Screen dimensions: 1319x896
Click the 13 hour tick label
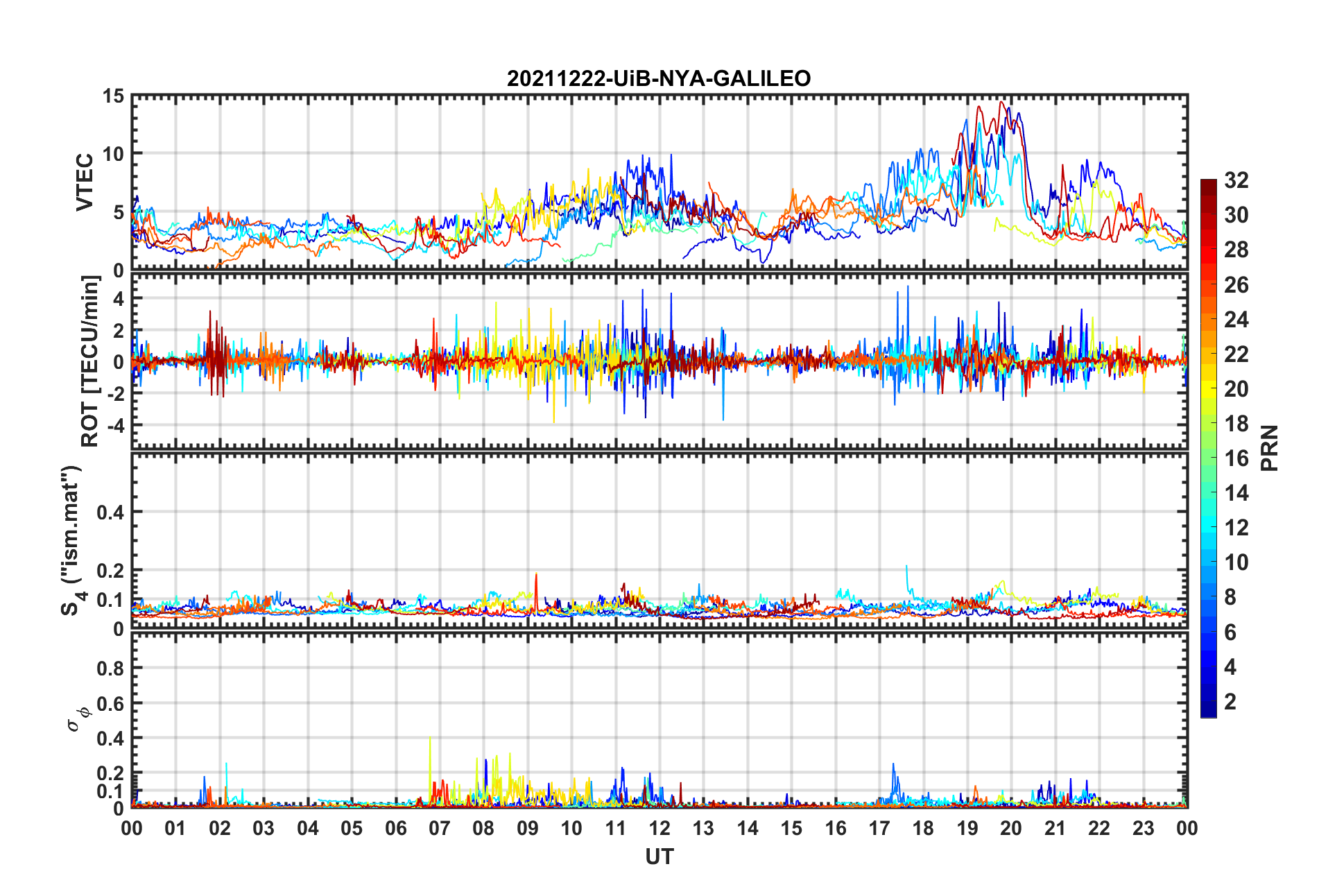703,828
